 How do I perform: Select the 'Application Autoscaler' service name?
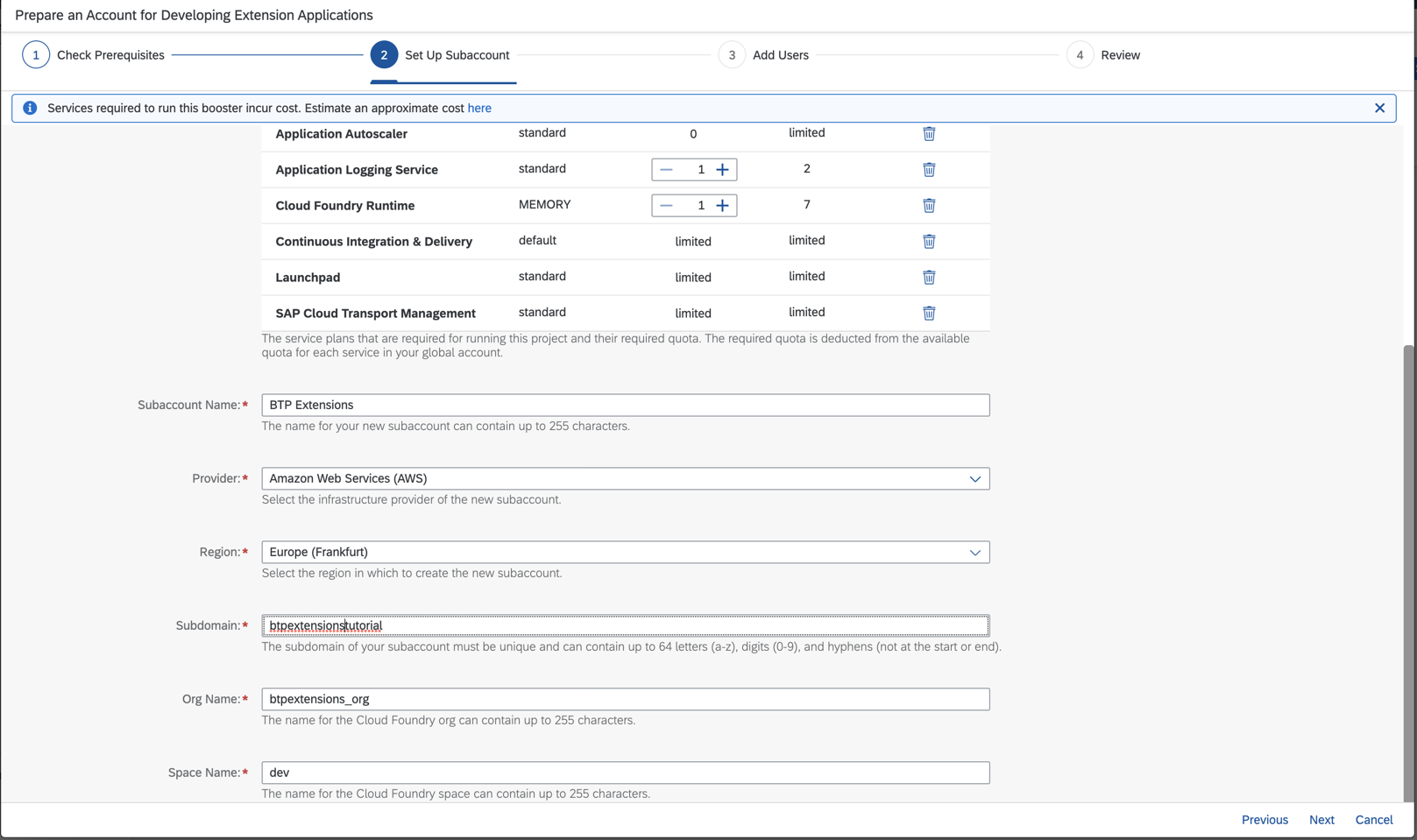[341, 134]
